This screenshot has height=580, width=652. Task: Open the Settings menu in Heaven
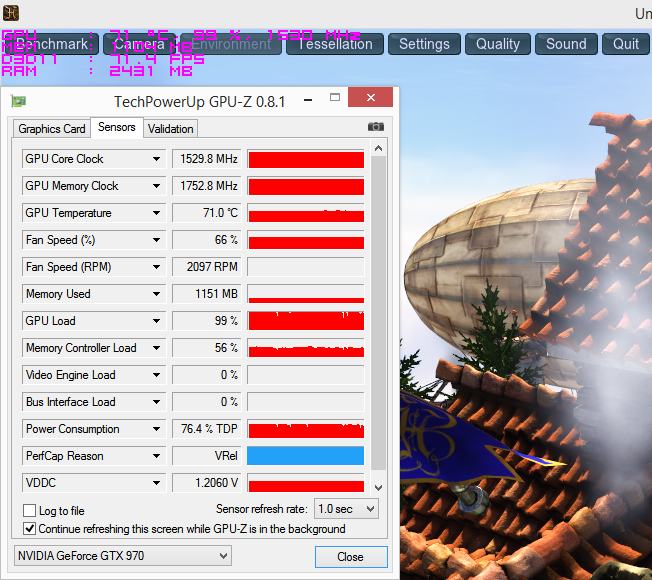424,44
